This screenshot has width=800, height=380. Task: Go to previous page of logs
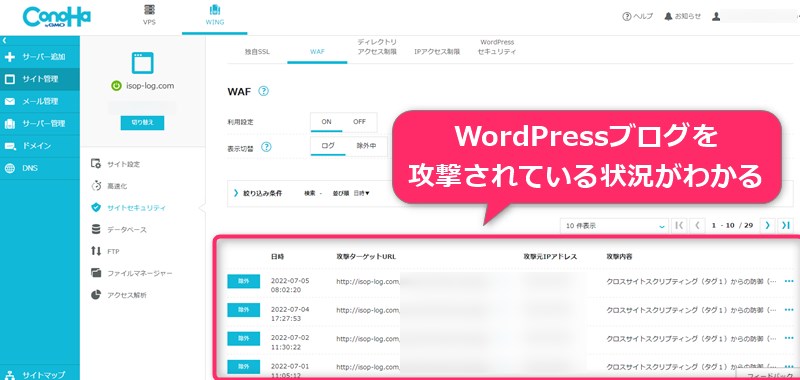[697, 225]
